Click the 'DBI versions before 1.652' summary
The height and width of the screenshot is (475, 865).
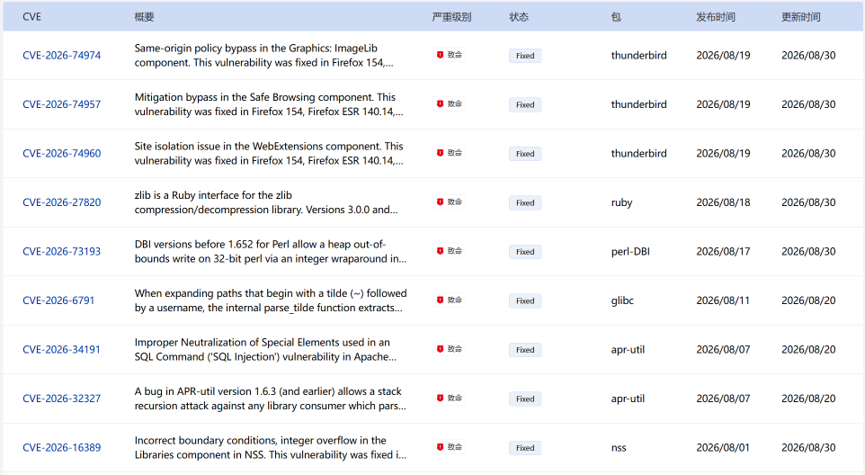tap(270, 252)
